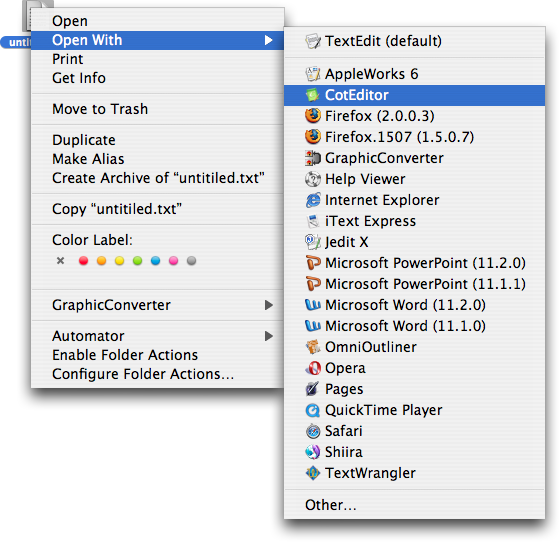This screenshot has width=559, height=542.
Task: Open file with TextWrangler label
Action: tap(370, 473)
